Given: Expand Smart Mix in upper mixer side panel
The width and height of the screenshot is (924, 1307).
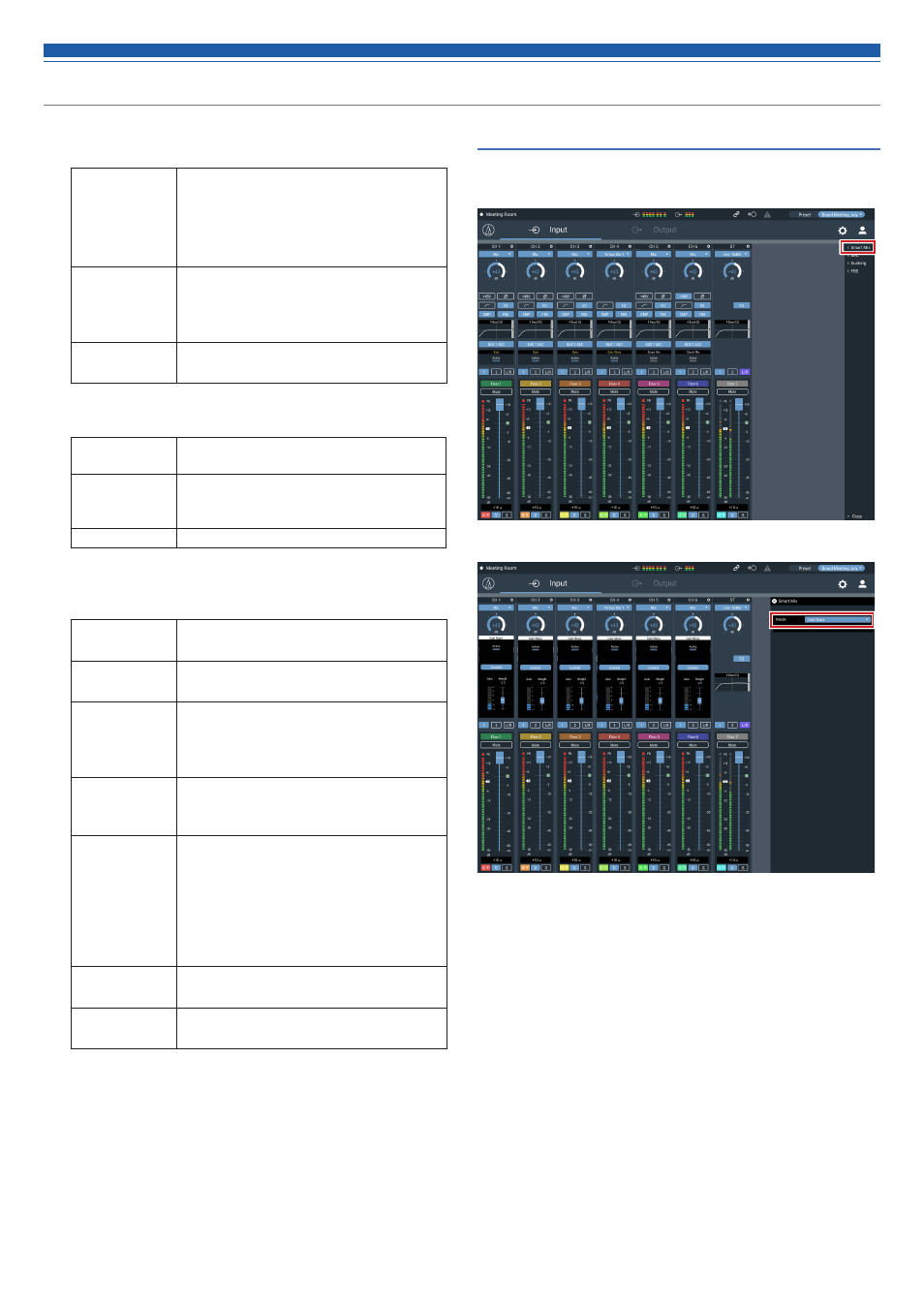Looking at the screenshot, I should point(858,247).
